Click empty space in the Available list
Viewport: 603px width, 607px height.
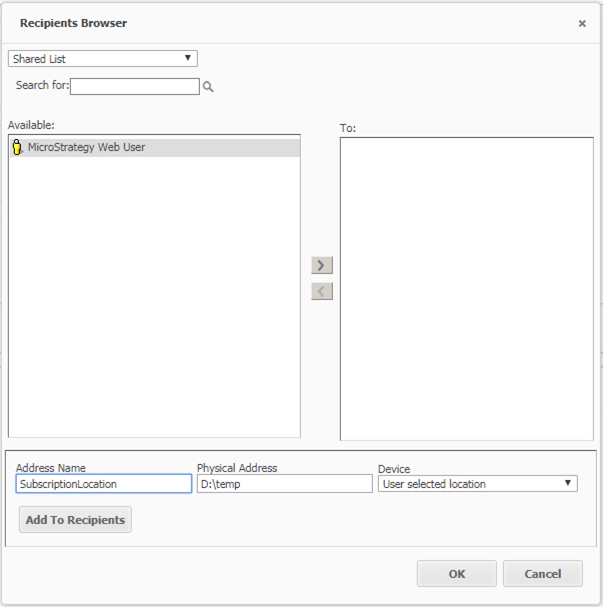pos(154,300)
